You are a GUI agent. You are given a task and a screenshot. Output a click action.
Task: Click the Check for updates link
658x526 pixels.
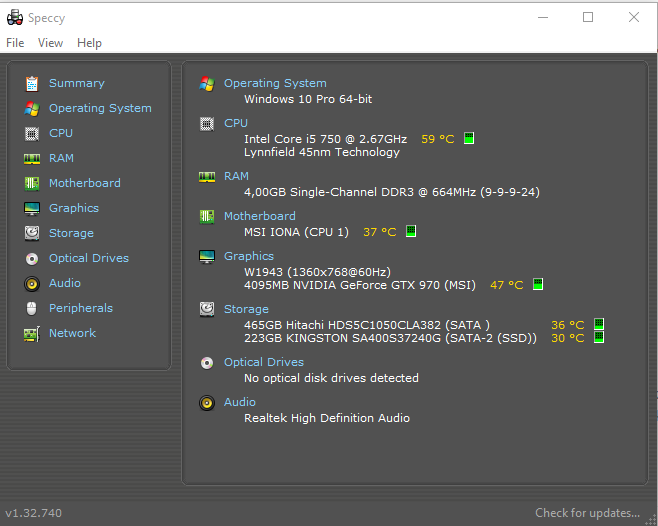[588, 513]
